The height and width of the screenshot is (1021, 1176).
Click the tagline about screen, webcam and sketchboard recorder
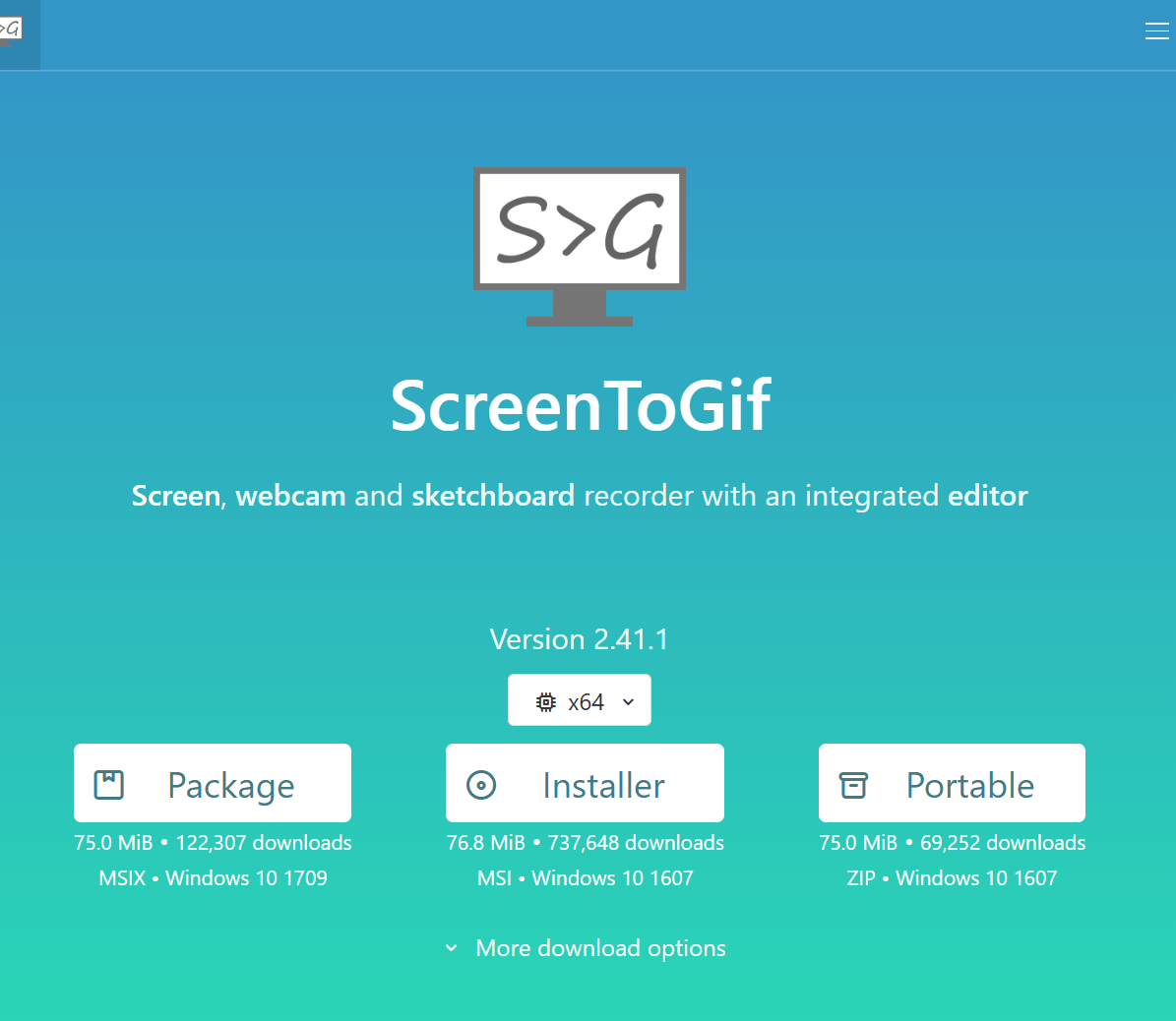coord(580,496)
